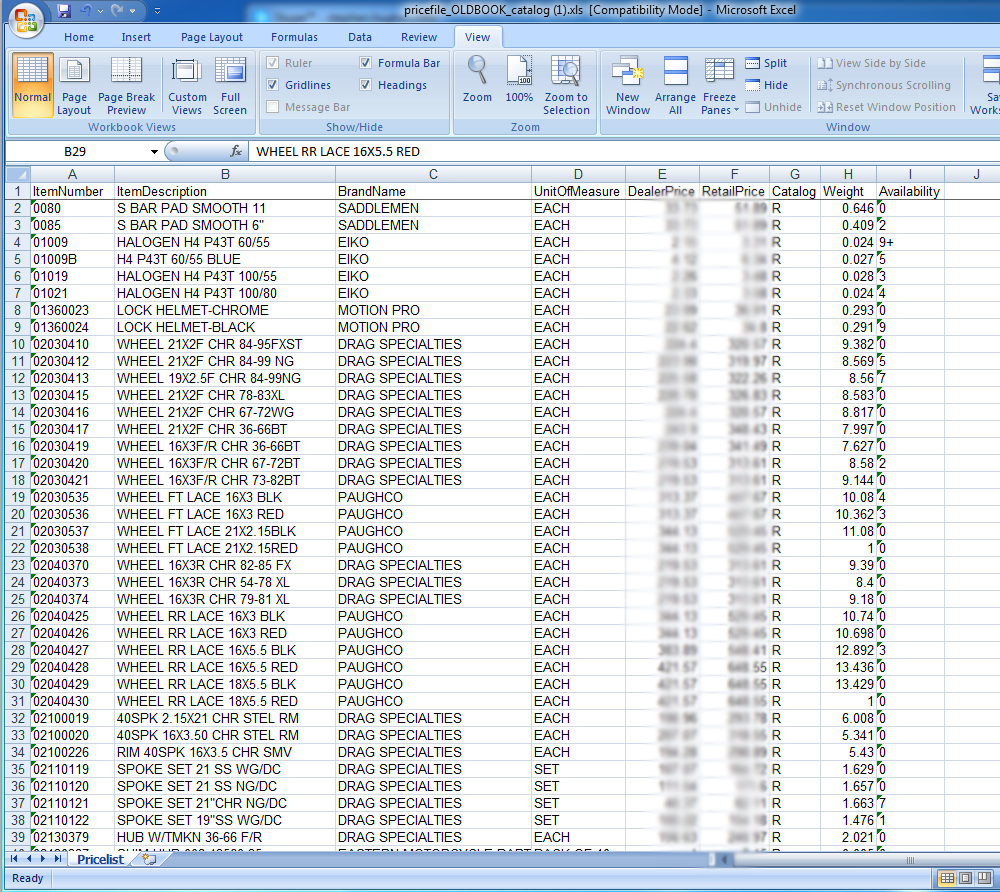Open the Home ribbon tab
Image resolution: width=1000 pixels, height=892 pixels.
(79, 37)
